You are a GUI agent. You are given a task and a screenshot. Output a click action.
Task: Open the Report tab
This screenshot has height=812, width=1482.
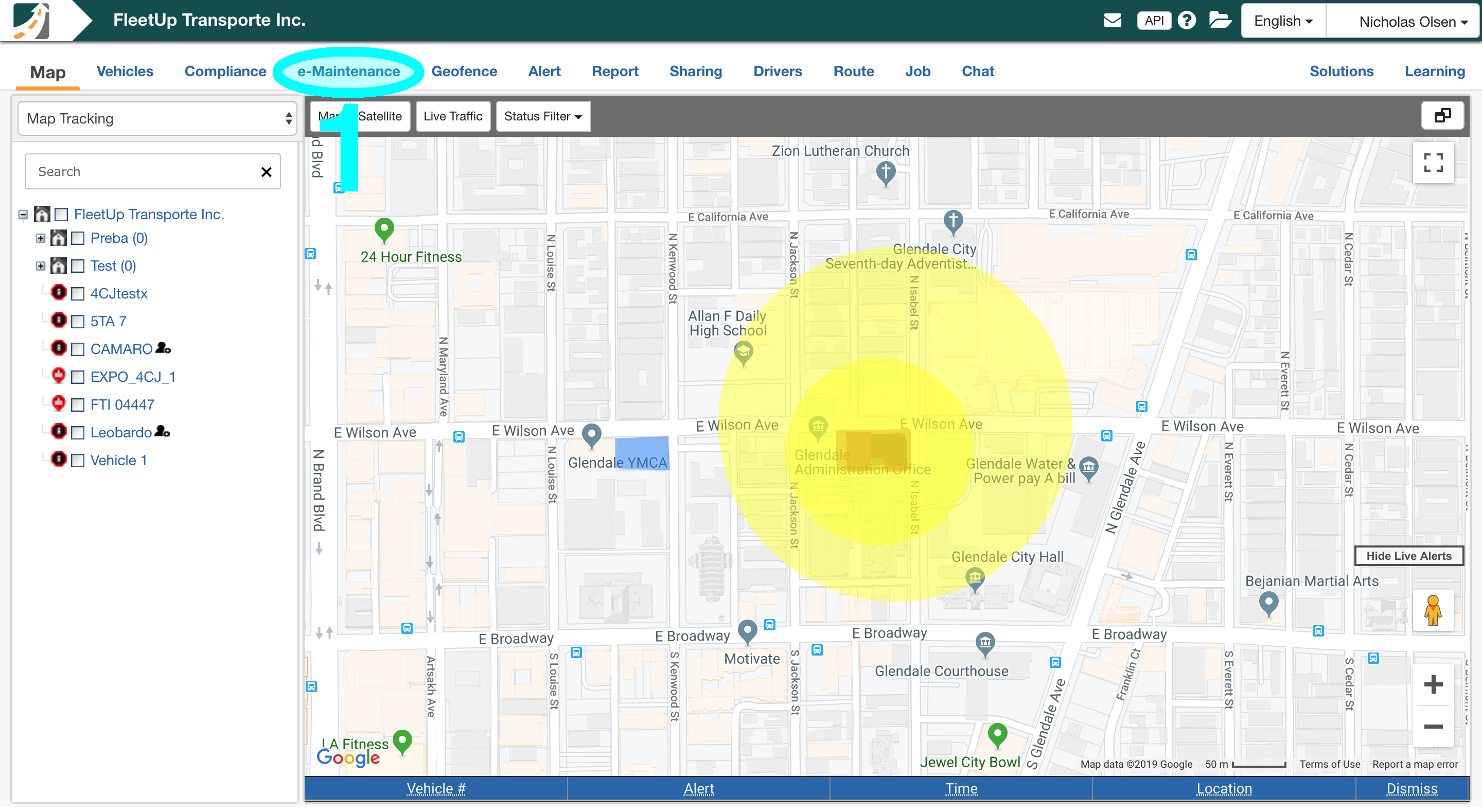(x=615, y=72)
